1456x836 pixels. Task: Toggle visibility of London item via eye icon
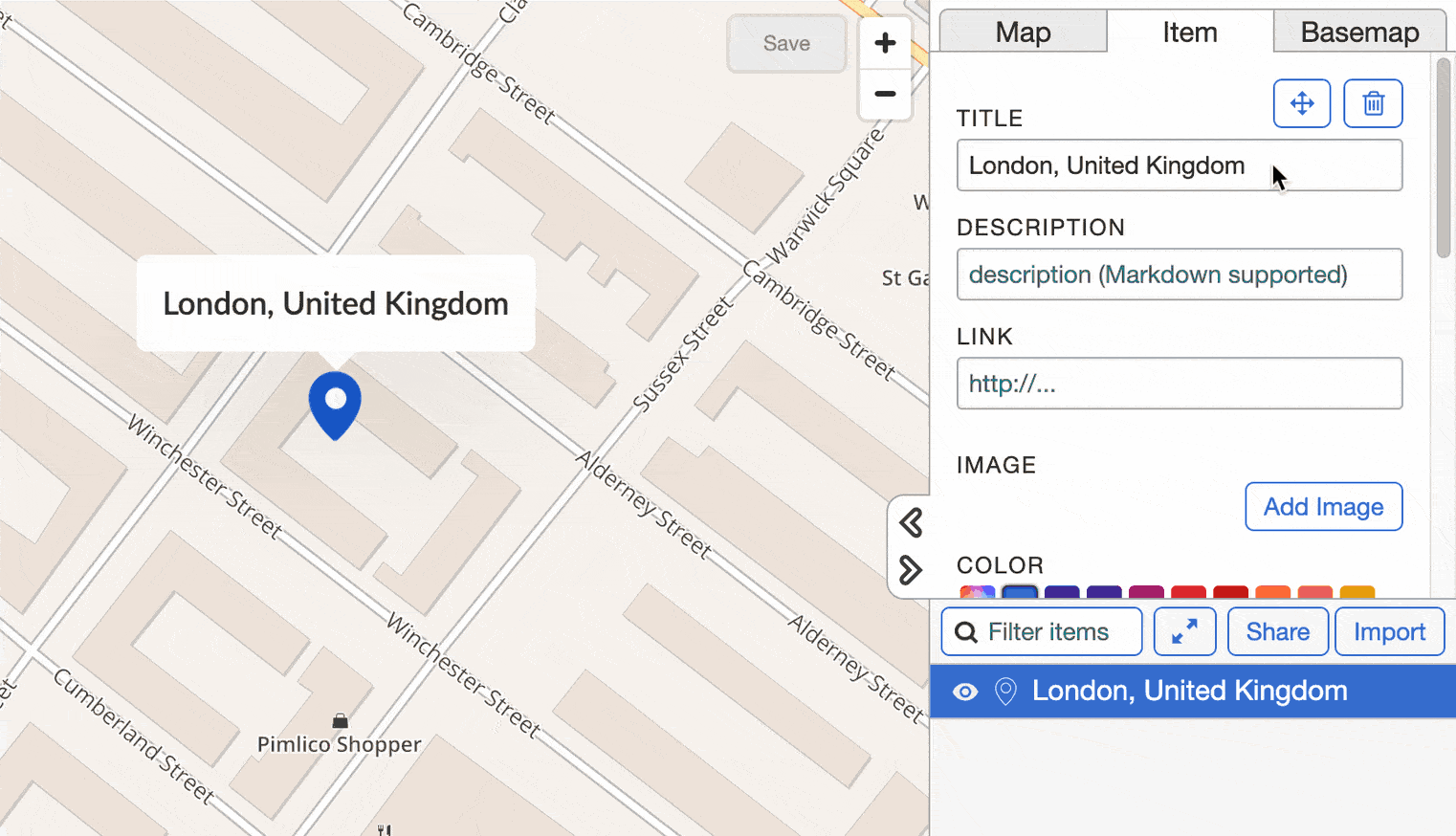click(x=965, y=691)
